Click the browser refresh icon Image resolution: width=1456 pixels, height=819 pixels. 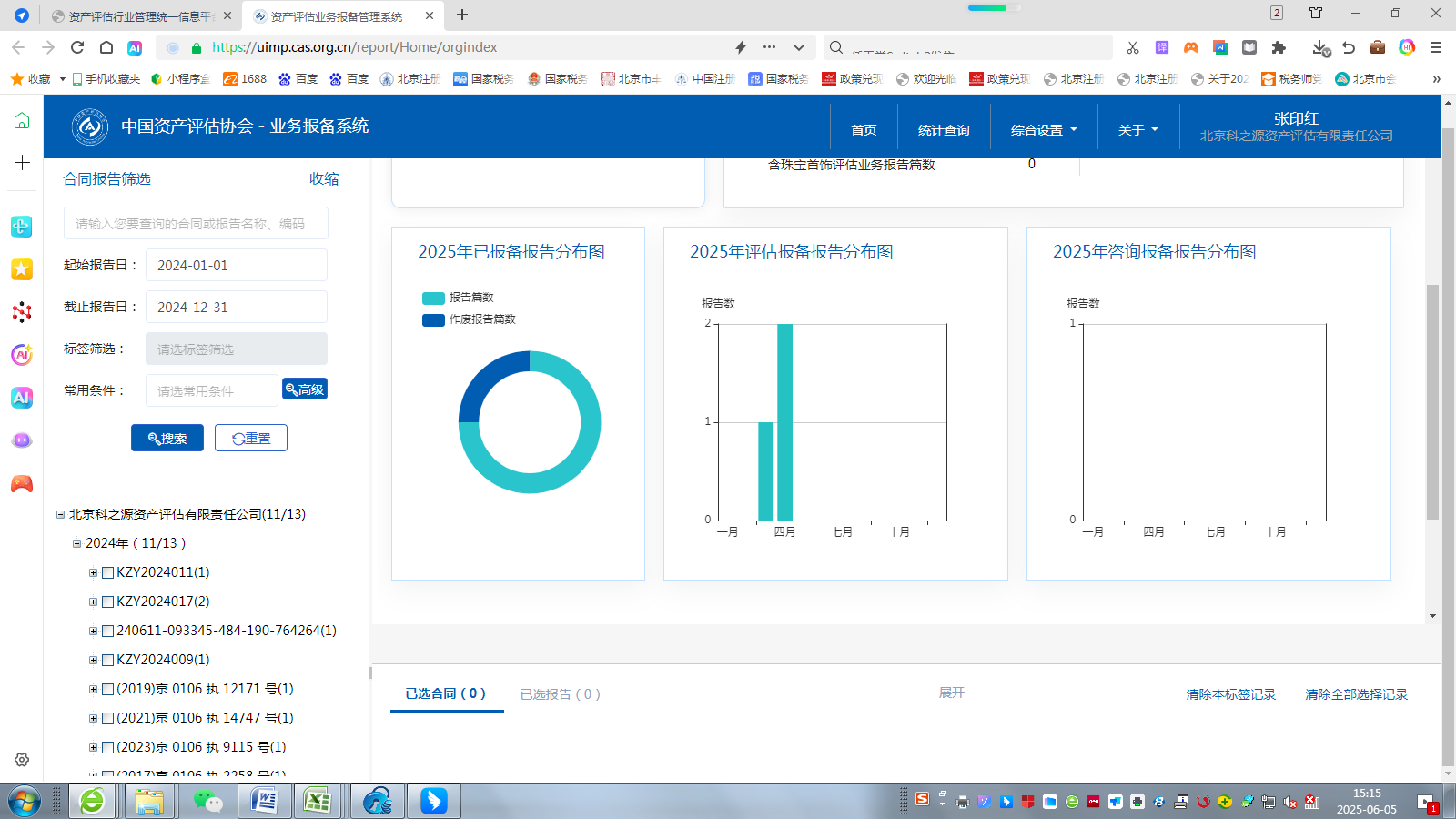[77, 47]
